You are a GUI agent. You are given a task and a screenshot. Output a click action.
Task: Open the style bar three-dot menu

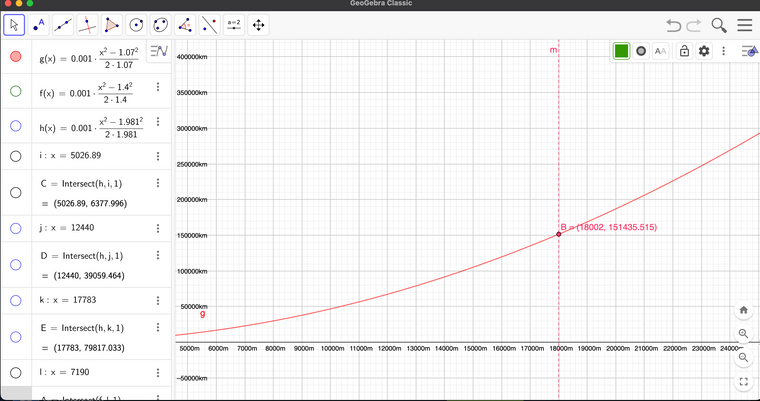(x=723, y=51)
